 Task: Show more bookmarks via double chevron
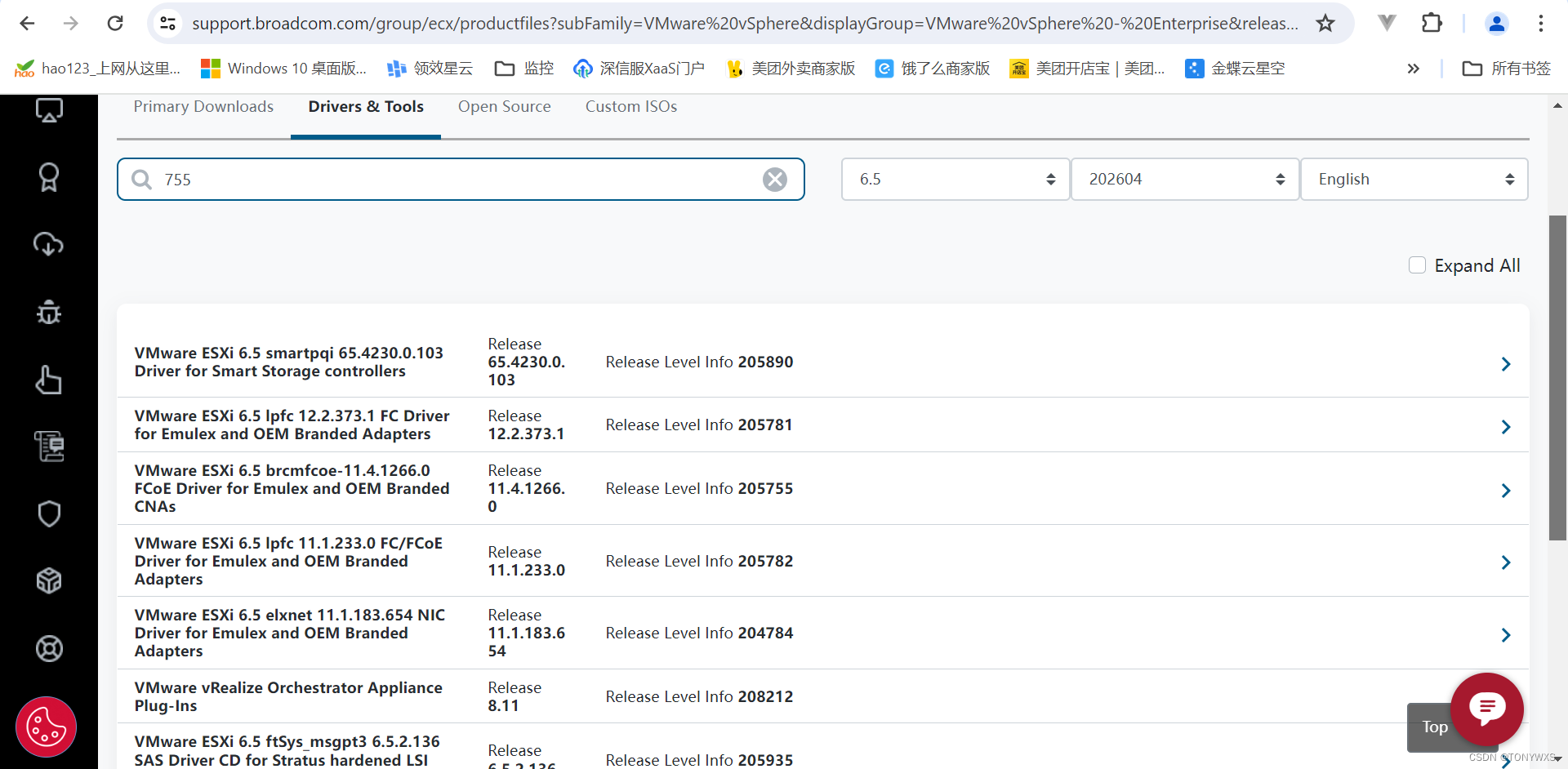1414,69
